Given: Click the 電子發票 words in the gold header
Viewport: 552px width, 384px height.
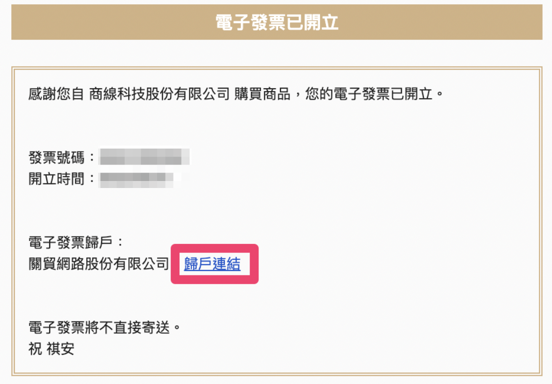Looking at the screenshot, I should click(250, 22).
